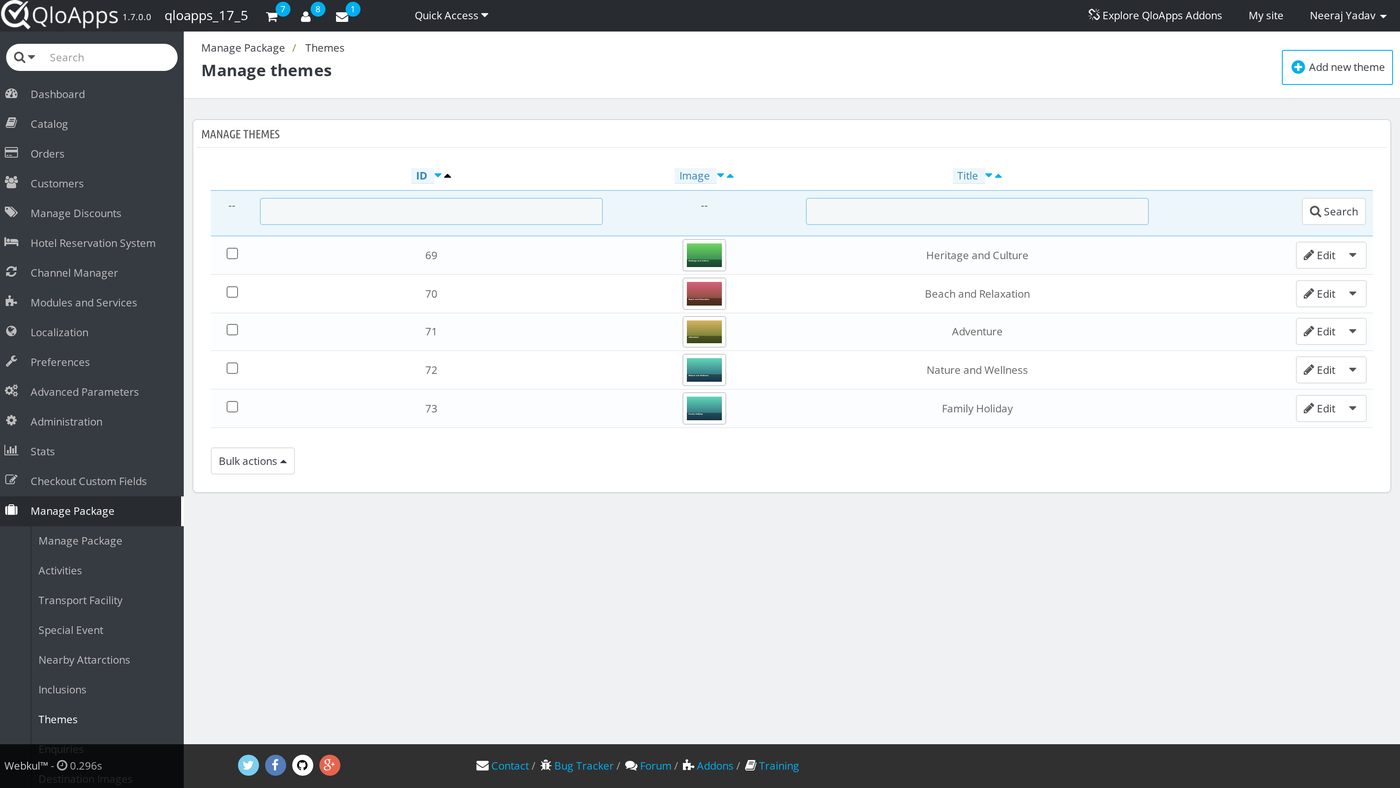Select checkbox for Beach and Relaxation theme

pyautogui.click(x=232, y=292)
